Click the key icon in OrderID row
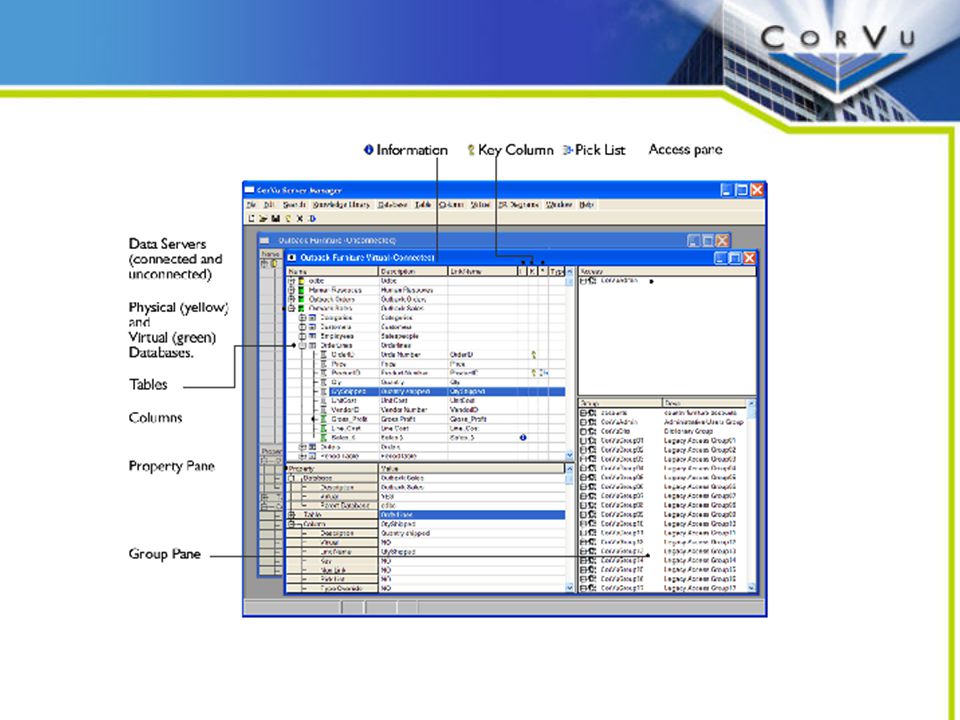This screenshot has height=720, width=960. 533,354
